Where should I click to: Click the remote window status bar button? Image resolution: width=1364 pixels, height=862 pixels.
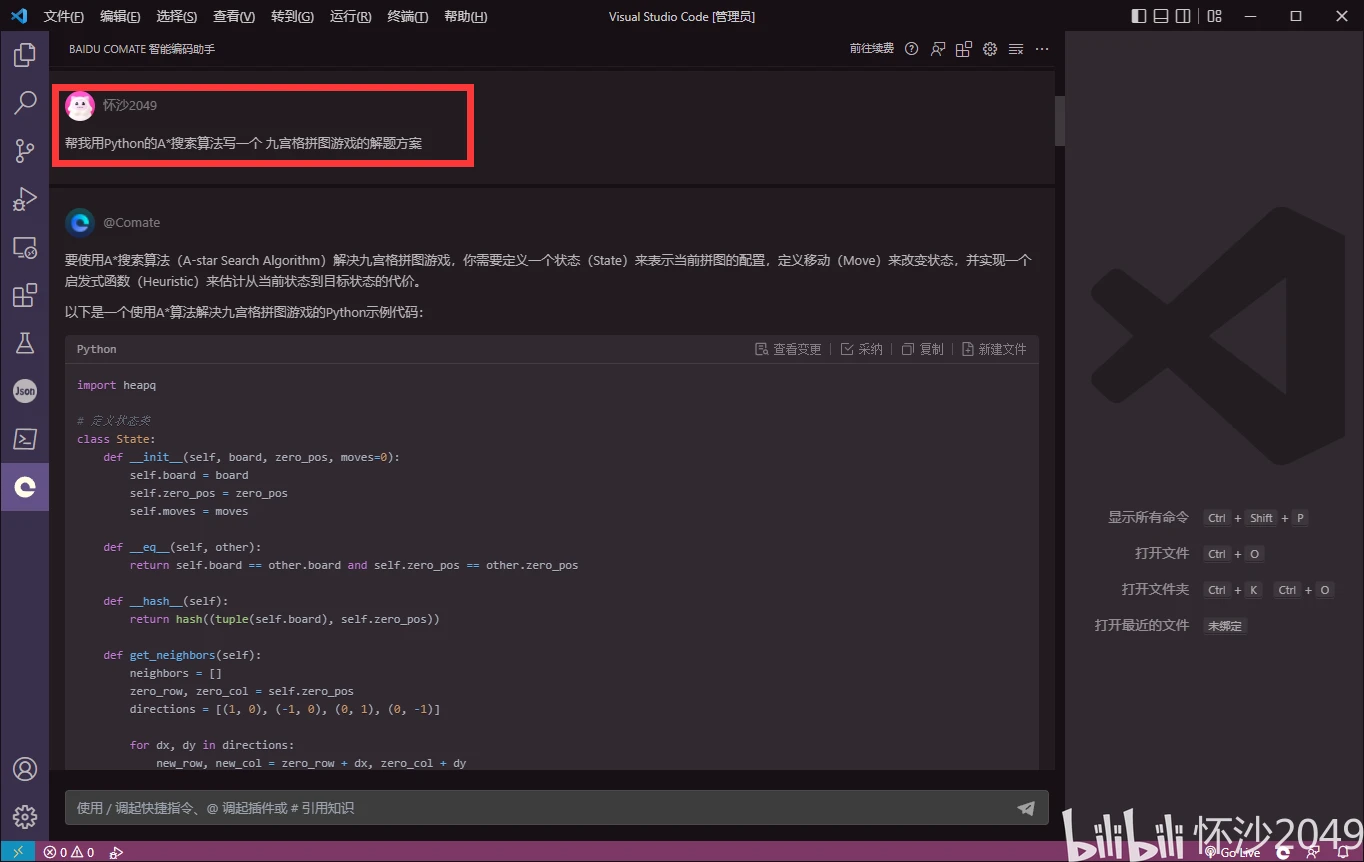(x=17, y=852)
